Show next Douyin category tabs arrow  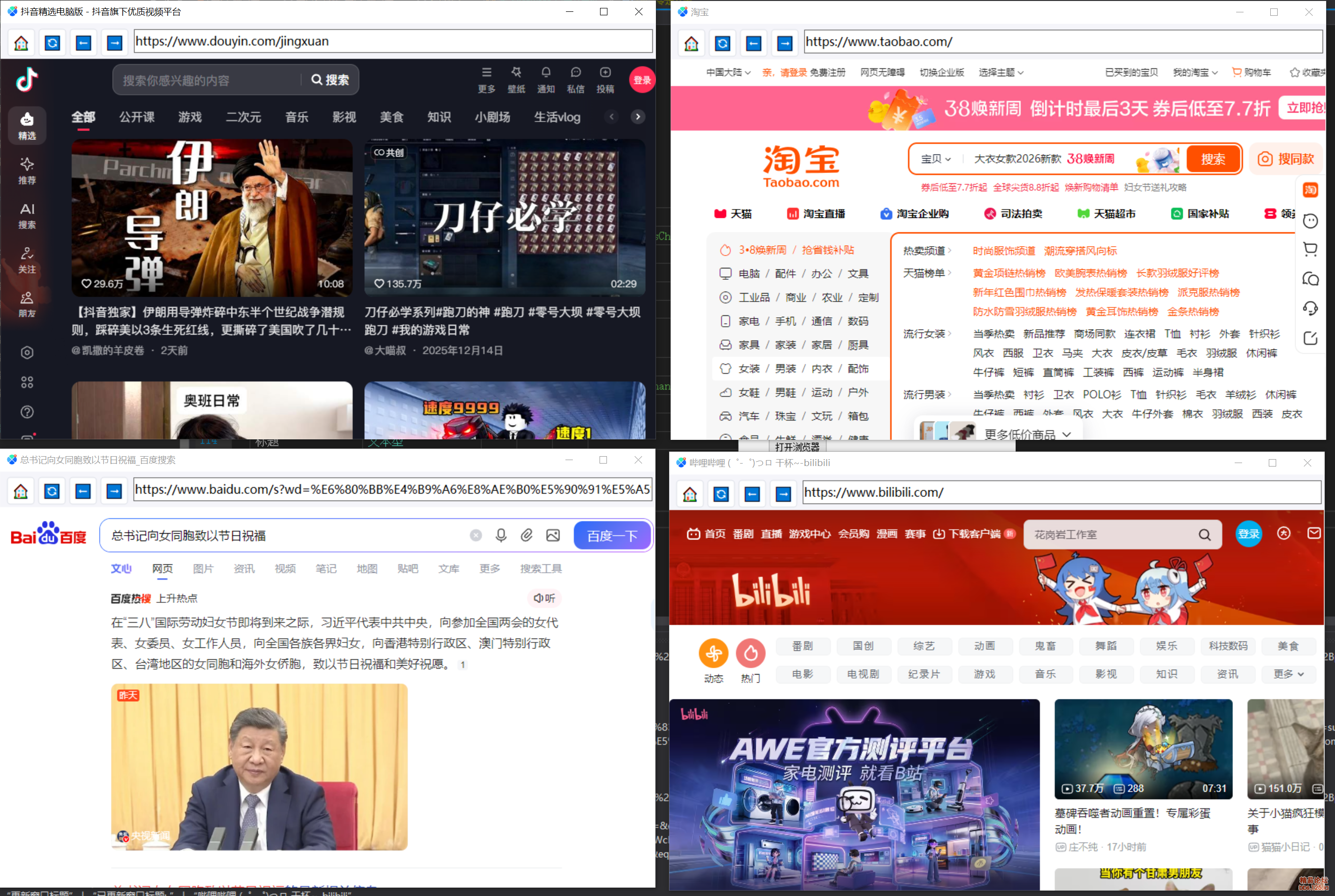[x=638, y=117]
